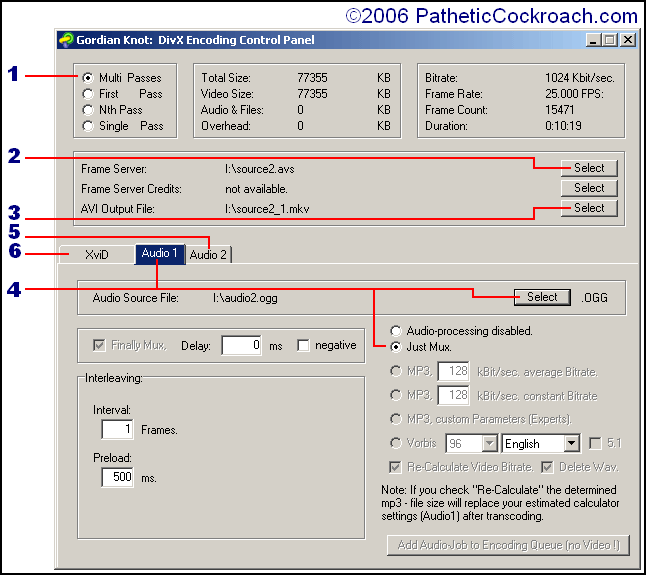The width and height of the screenshot is (646, 575).
Task: Toggle the 5.1 checkbox
Action: point(595,444)
